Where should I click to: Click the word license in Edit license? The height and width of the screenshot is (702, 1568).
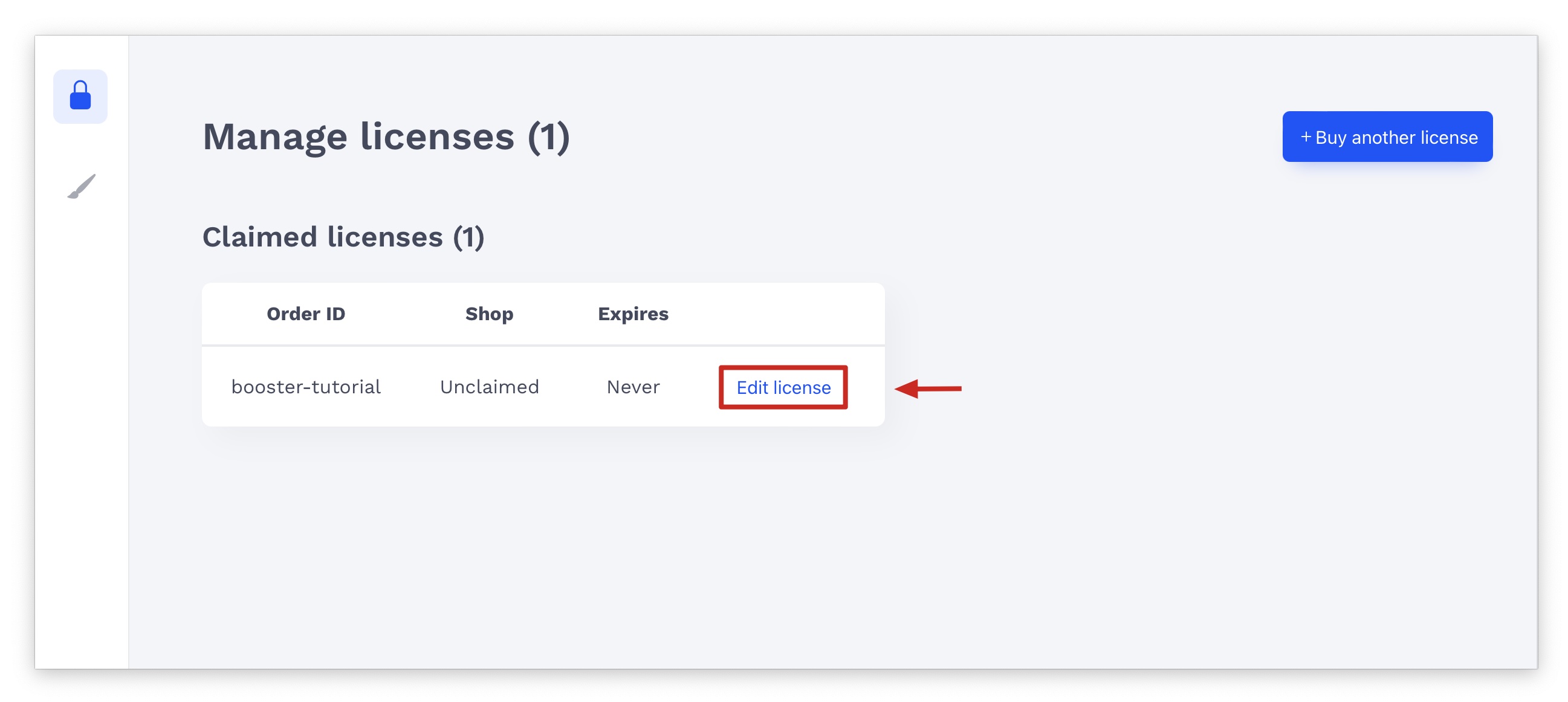point(802,387)
